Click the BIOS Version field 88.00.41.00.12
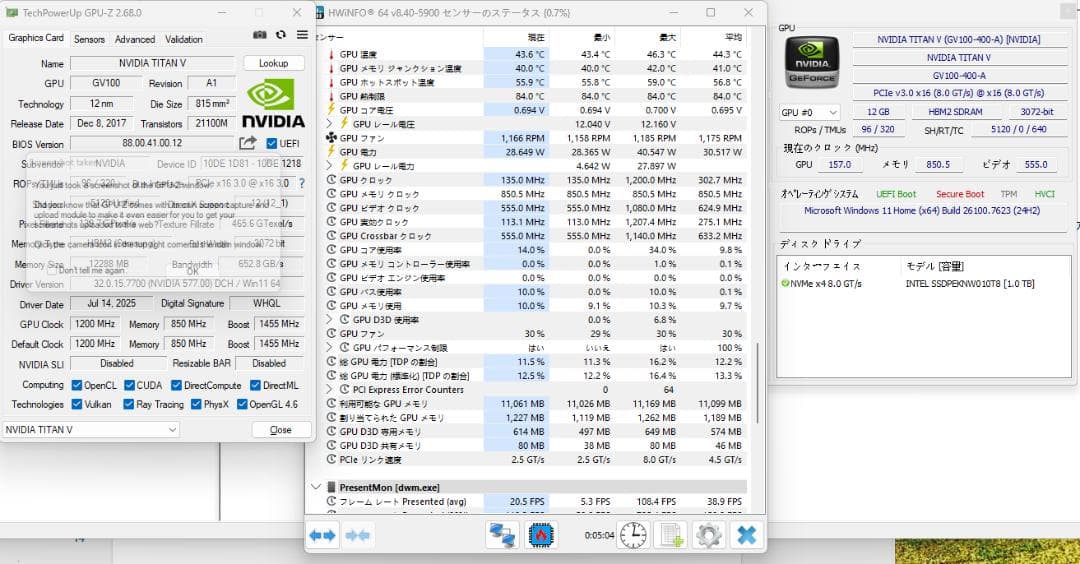 coord(152,143)
